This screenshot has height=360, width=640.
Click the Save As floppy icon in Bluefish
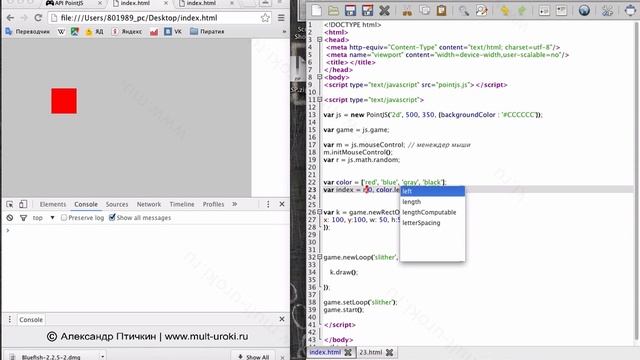pos(367,10)
